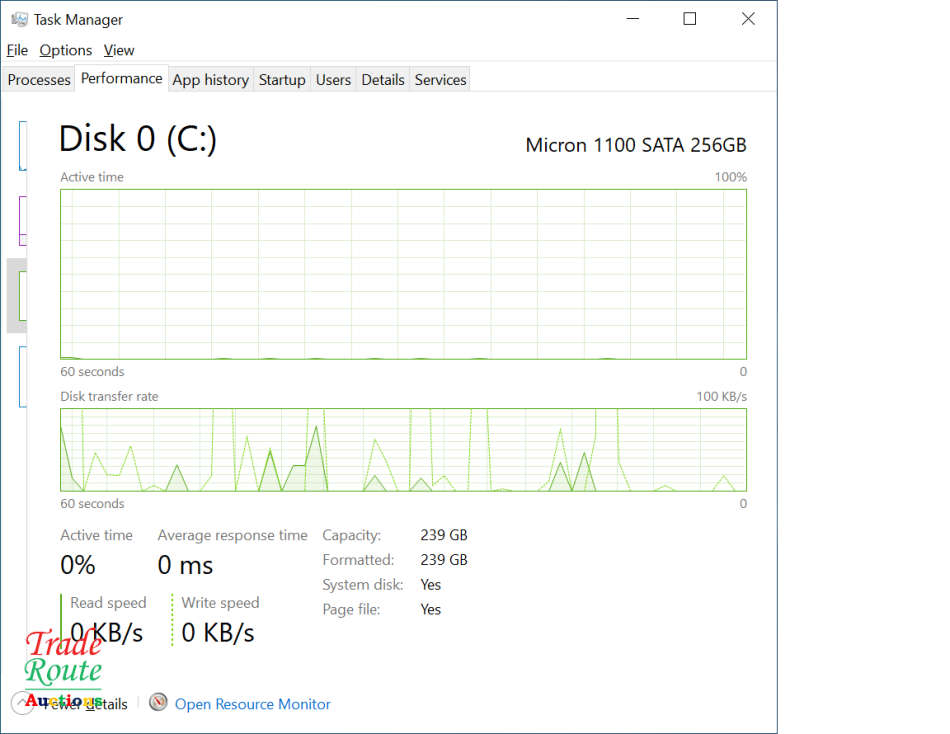
Task: Switch to the Processes tab
Action: tap(39, 80)
